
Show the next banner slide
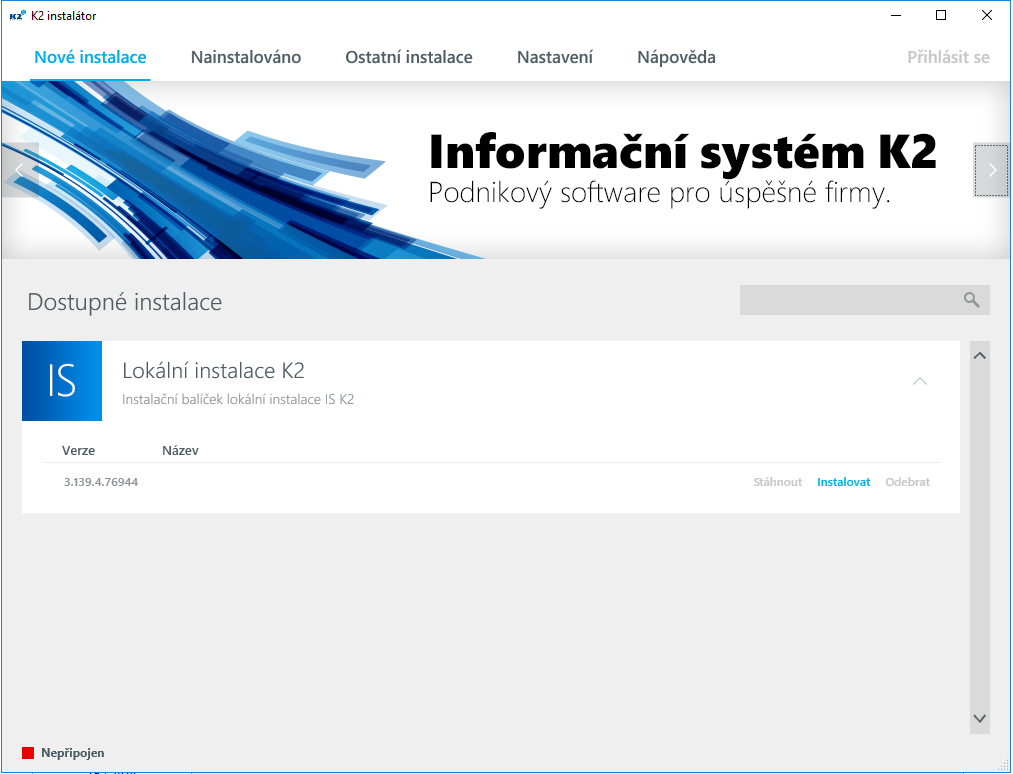991,170
